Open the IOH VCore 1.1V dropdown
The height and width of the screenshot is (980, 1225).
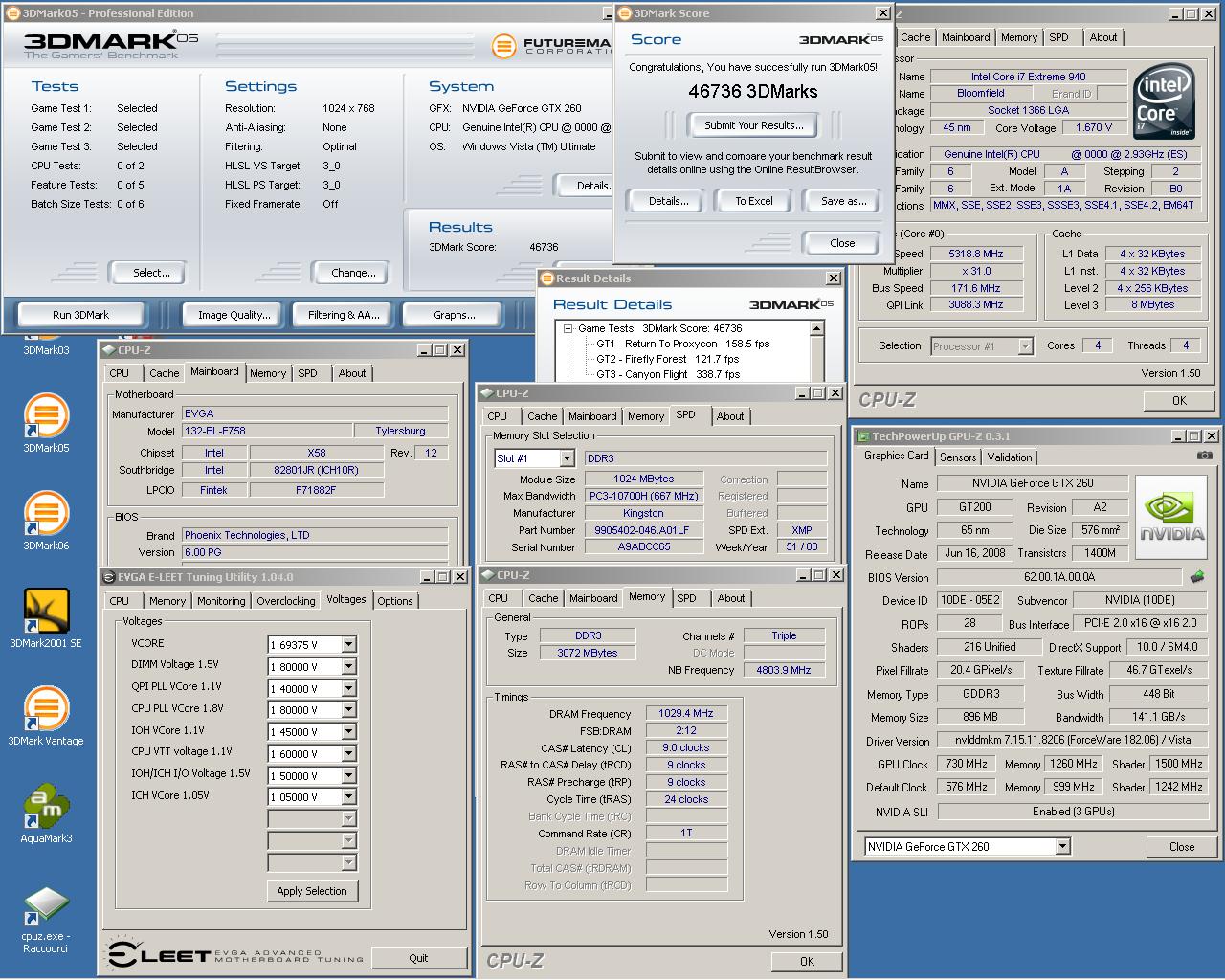click(x=348, y=732)
